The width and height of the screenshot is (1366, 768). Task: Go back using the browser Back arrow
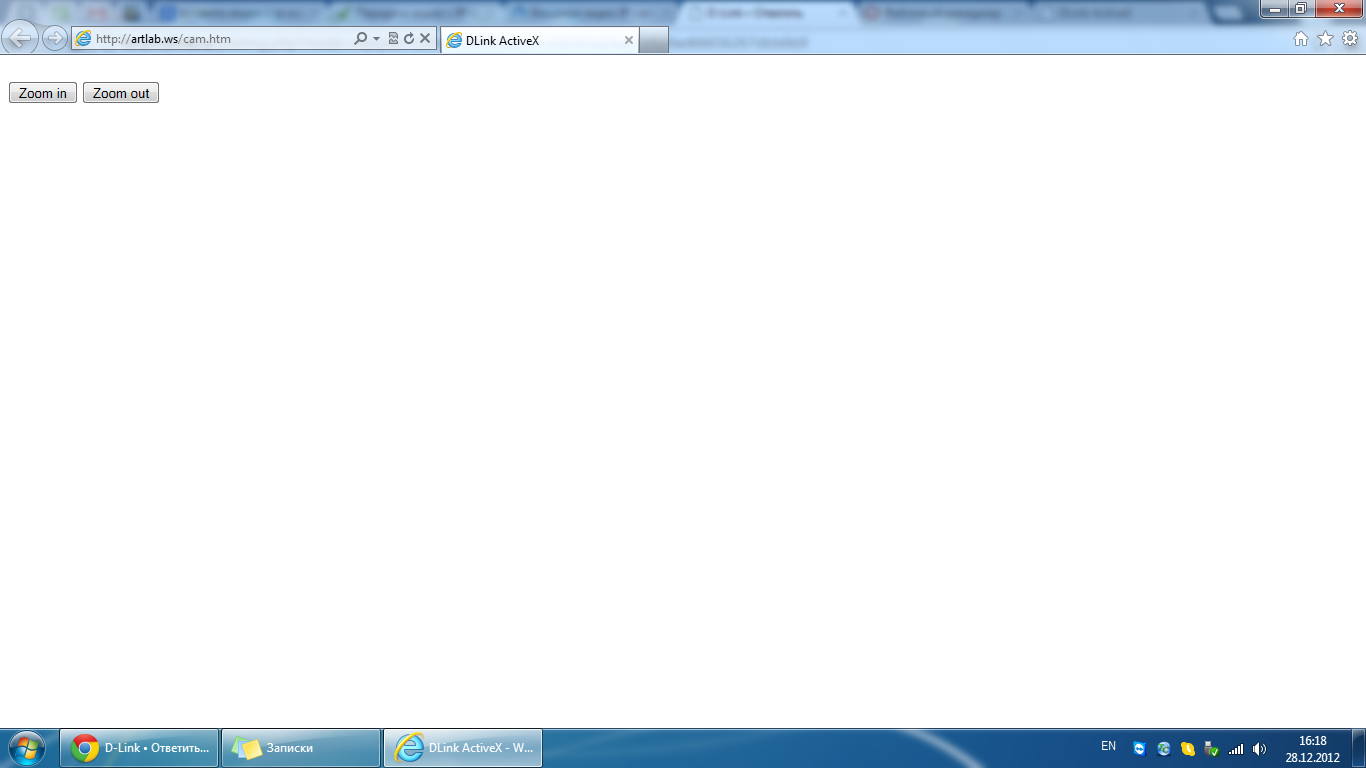pos(21,38)
